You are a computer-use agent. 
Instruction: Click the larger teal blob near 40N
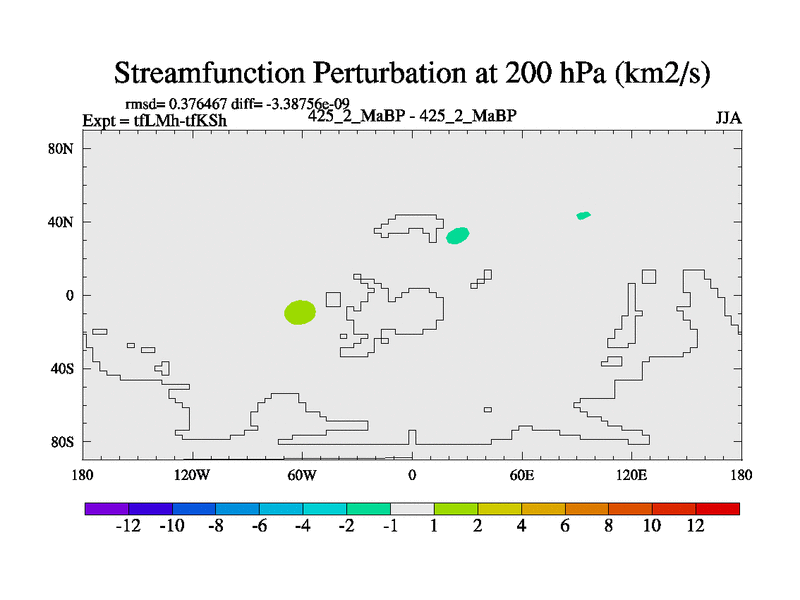tap(458, 236)
